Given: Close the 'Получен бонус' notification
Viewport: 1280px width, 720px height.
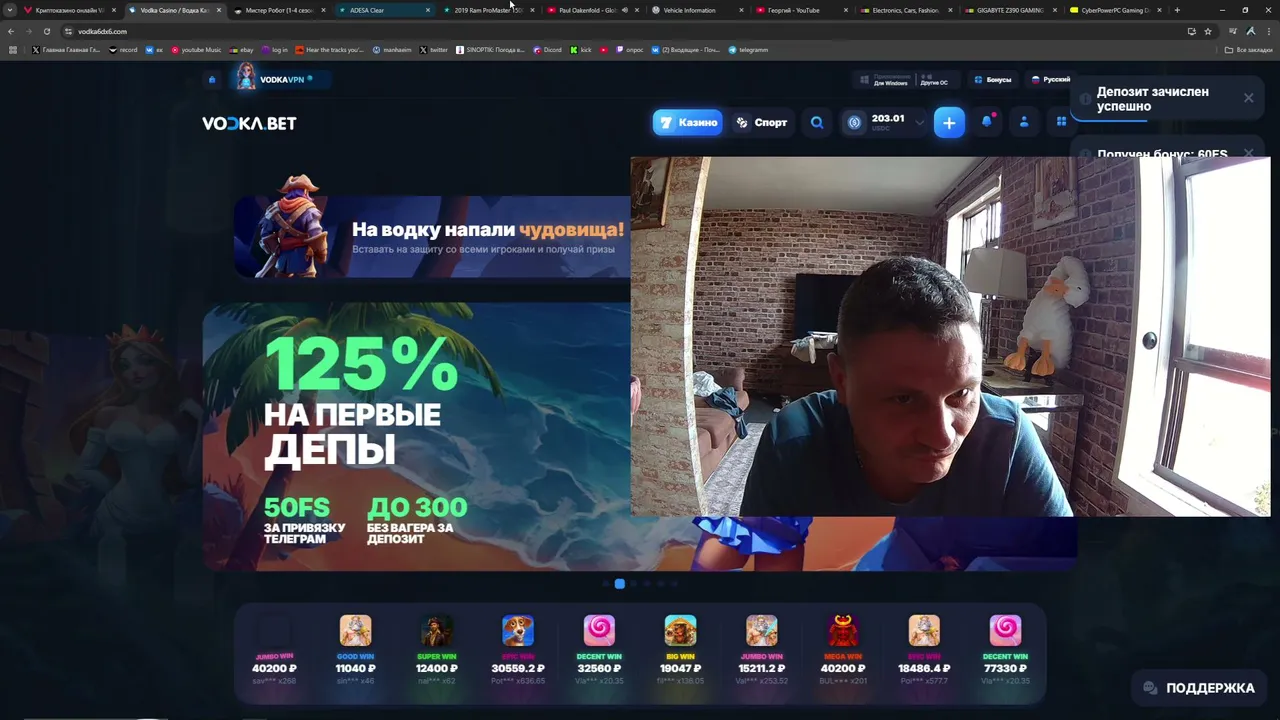Looking at the screenshot, I should pyautogui.click(x=1248, y=153).
